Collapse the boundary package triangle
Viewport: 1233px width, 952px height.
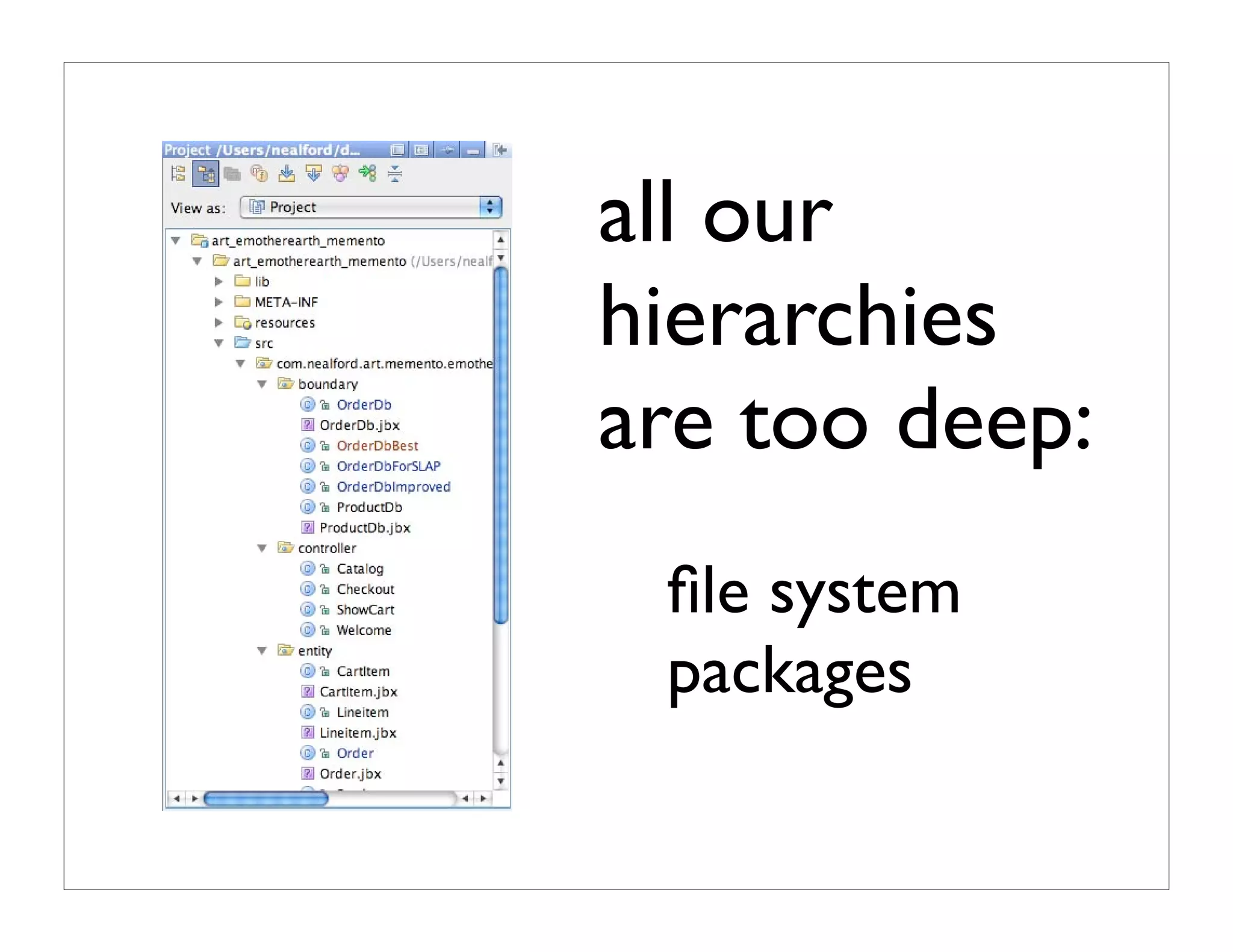(262, 384)
